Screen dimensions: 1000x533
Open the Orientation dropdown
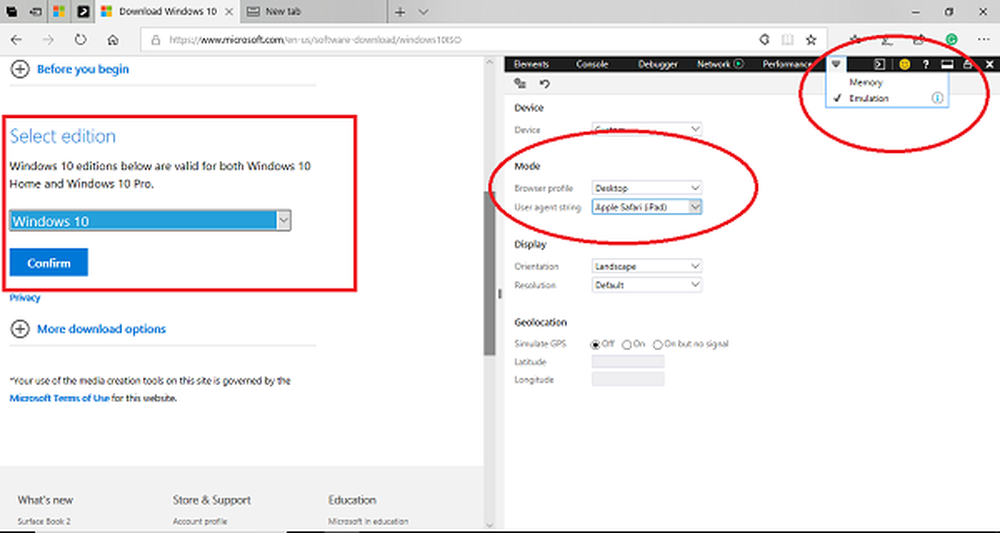(x=647, y=266)
